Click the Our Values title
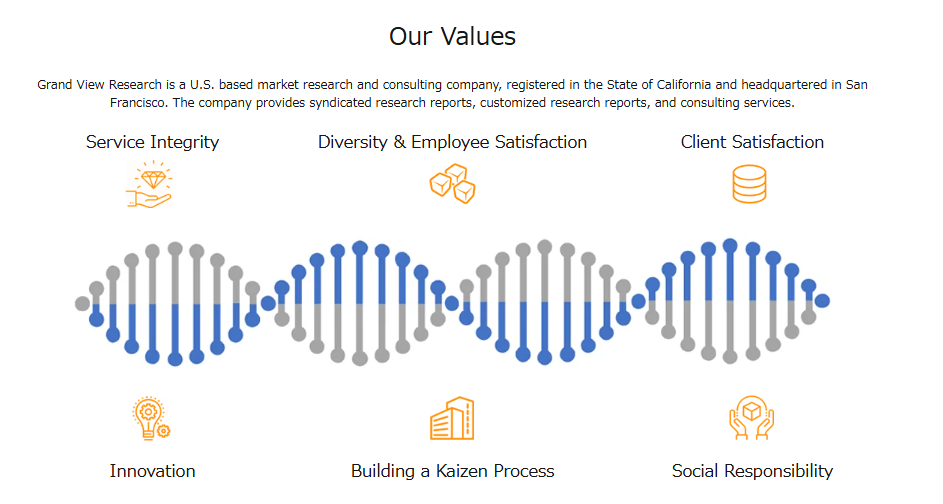This screenshot has width=943, height=504. point(452,37)
